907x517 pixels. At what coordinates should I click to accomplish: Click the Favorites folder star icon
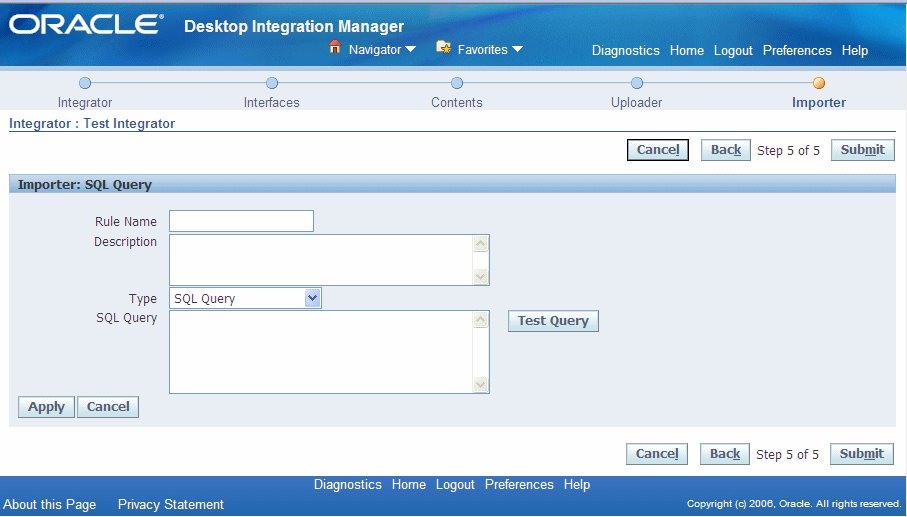coord(444,47)
